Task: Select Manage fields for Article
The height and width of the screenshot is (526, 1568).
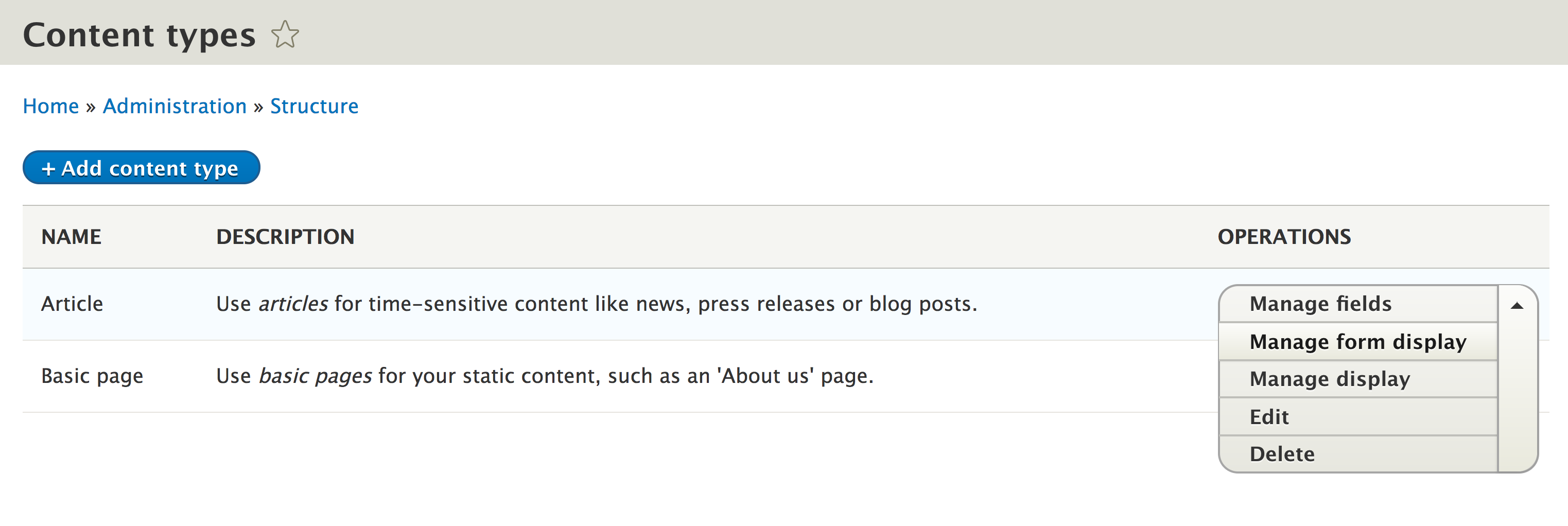Action: [1320, 304]
